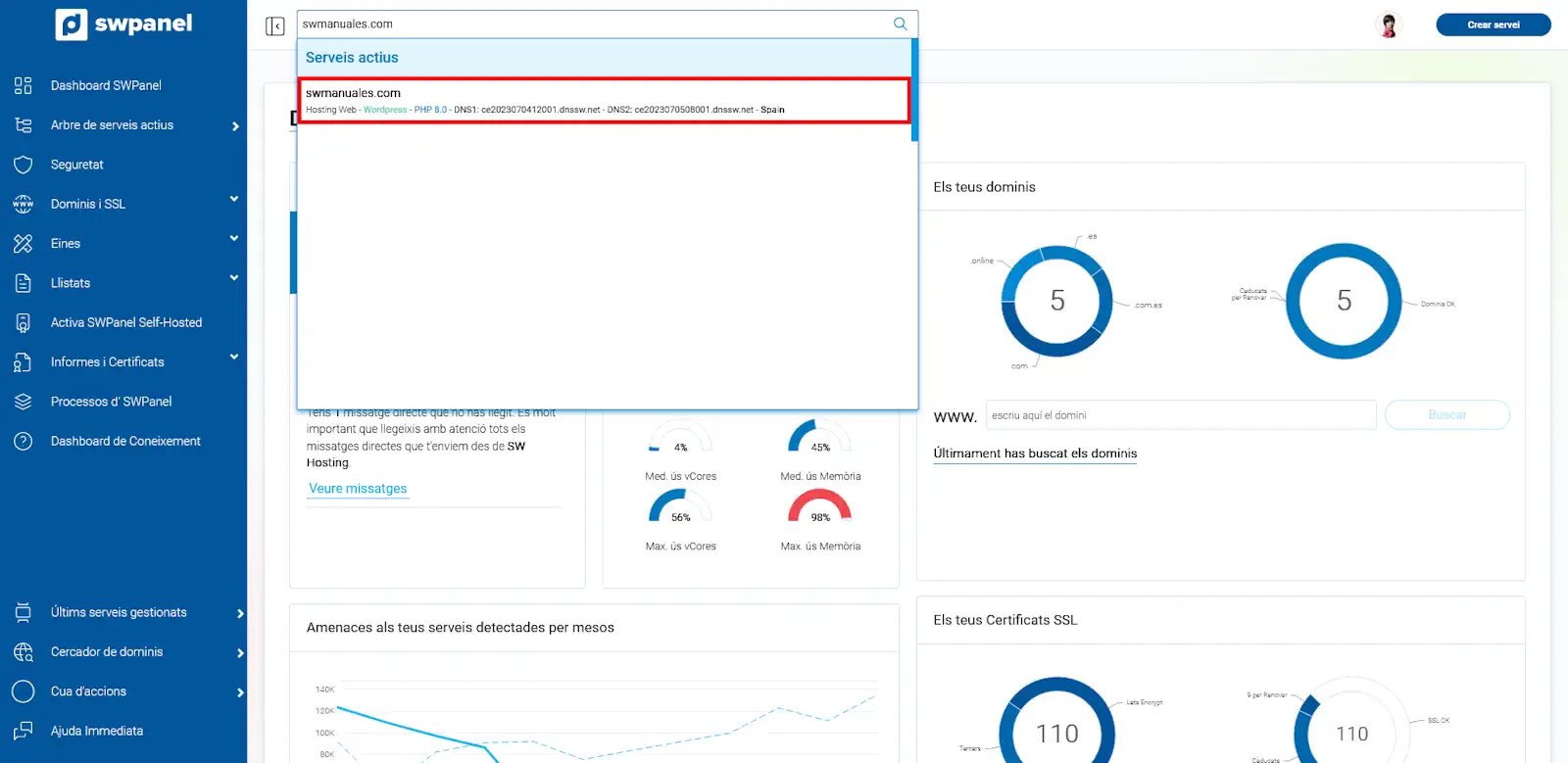1568x763 pixels.
Task: Click the Dashboard de Coneixement question icon
Action: pos(24,441)
